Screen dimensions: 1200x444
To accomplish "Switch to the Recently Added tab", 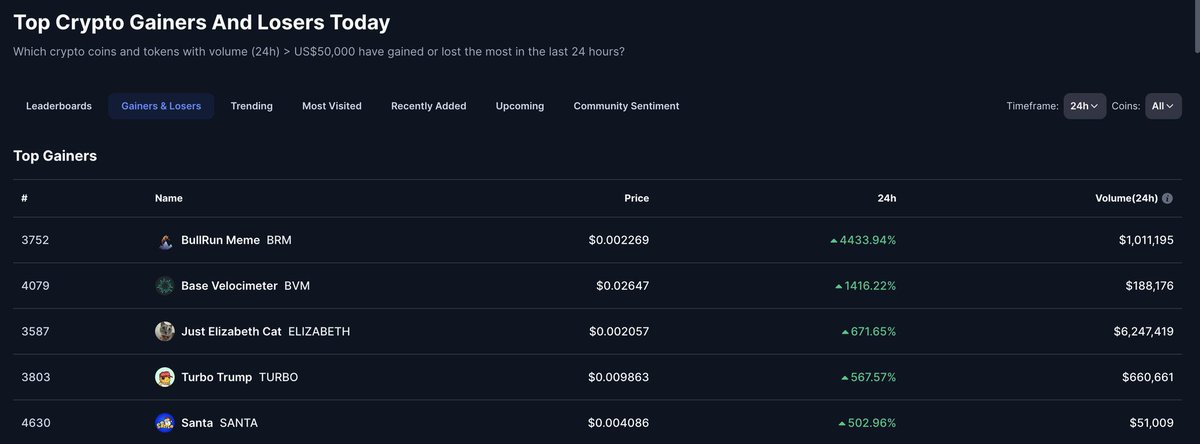I will click(428, 106).
